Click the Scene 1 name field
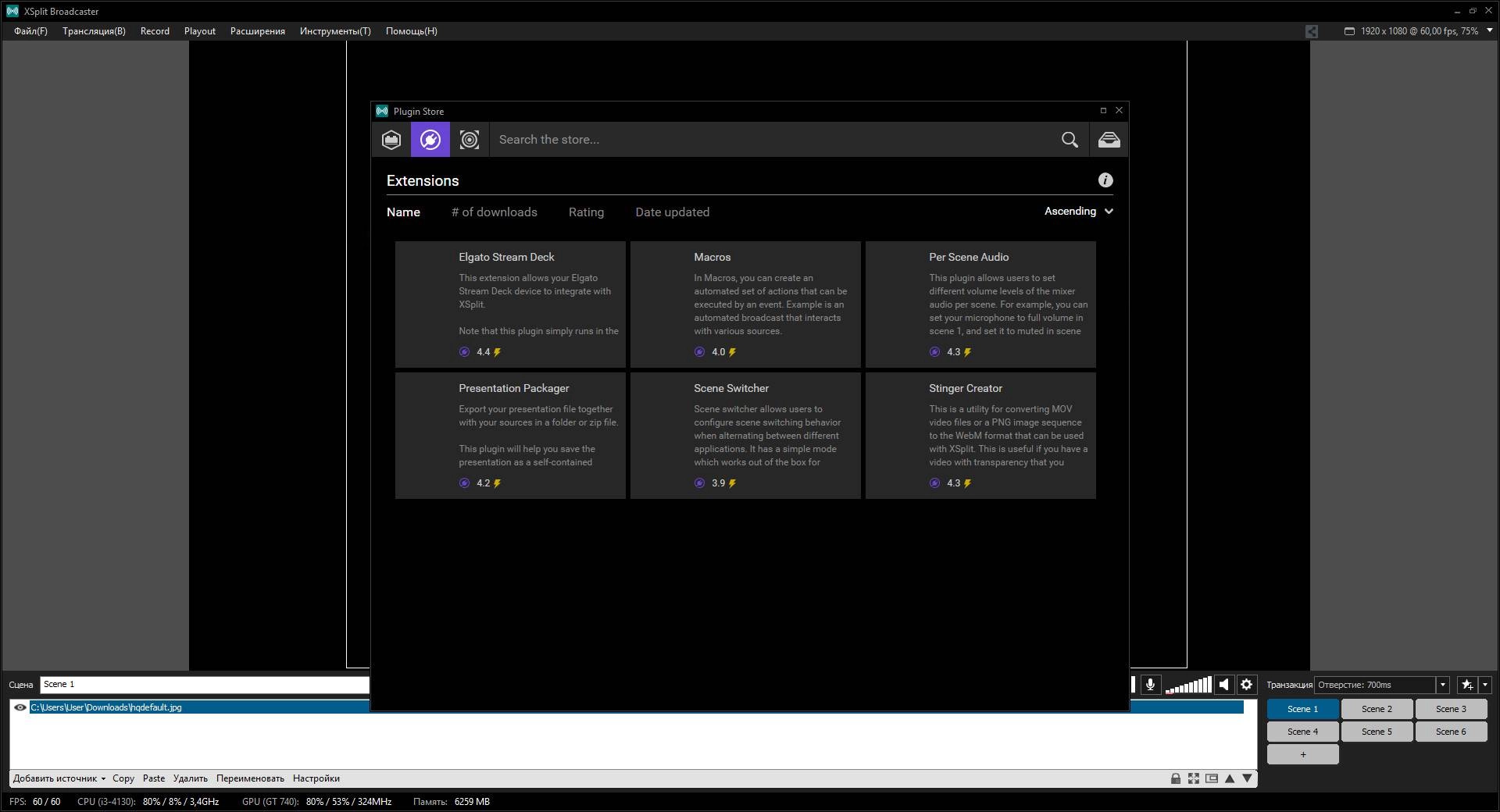Viewport: 1500px width, 812px height. click(x=205, y=685)
